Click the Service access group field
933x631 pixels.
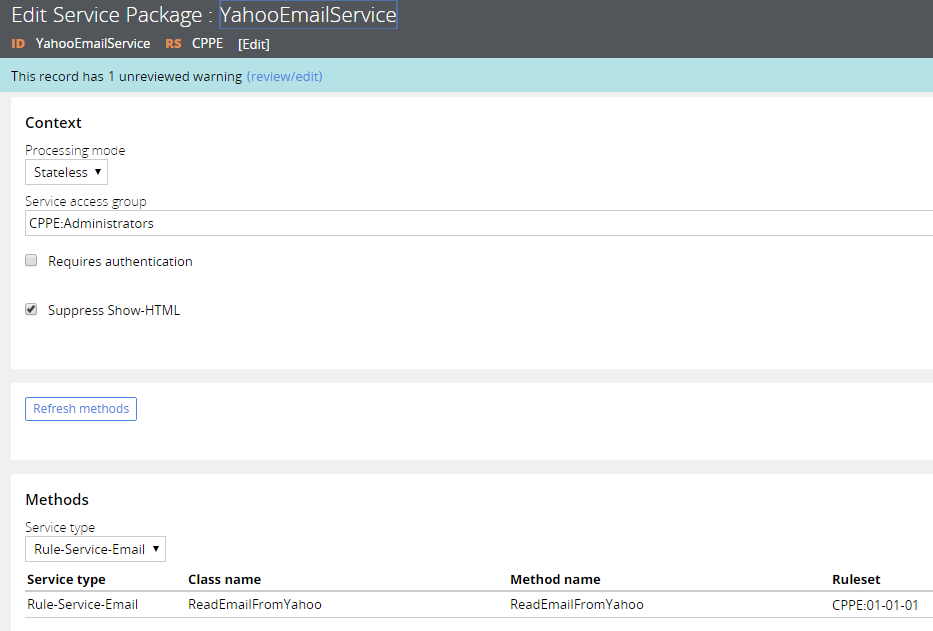pyautogui.click(x=479, y=223)
